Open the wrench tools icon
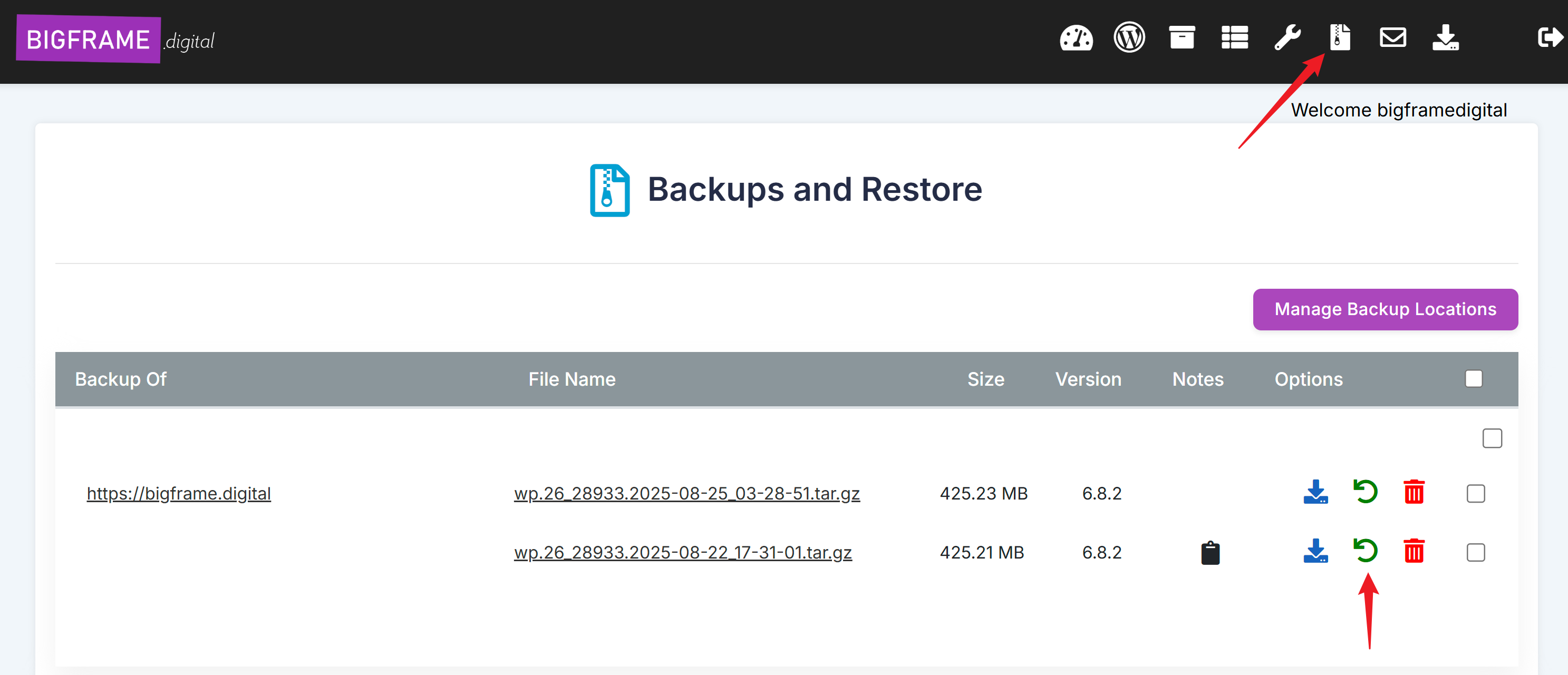1568x675 pixels. [x=1288, y=38]
